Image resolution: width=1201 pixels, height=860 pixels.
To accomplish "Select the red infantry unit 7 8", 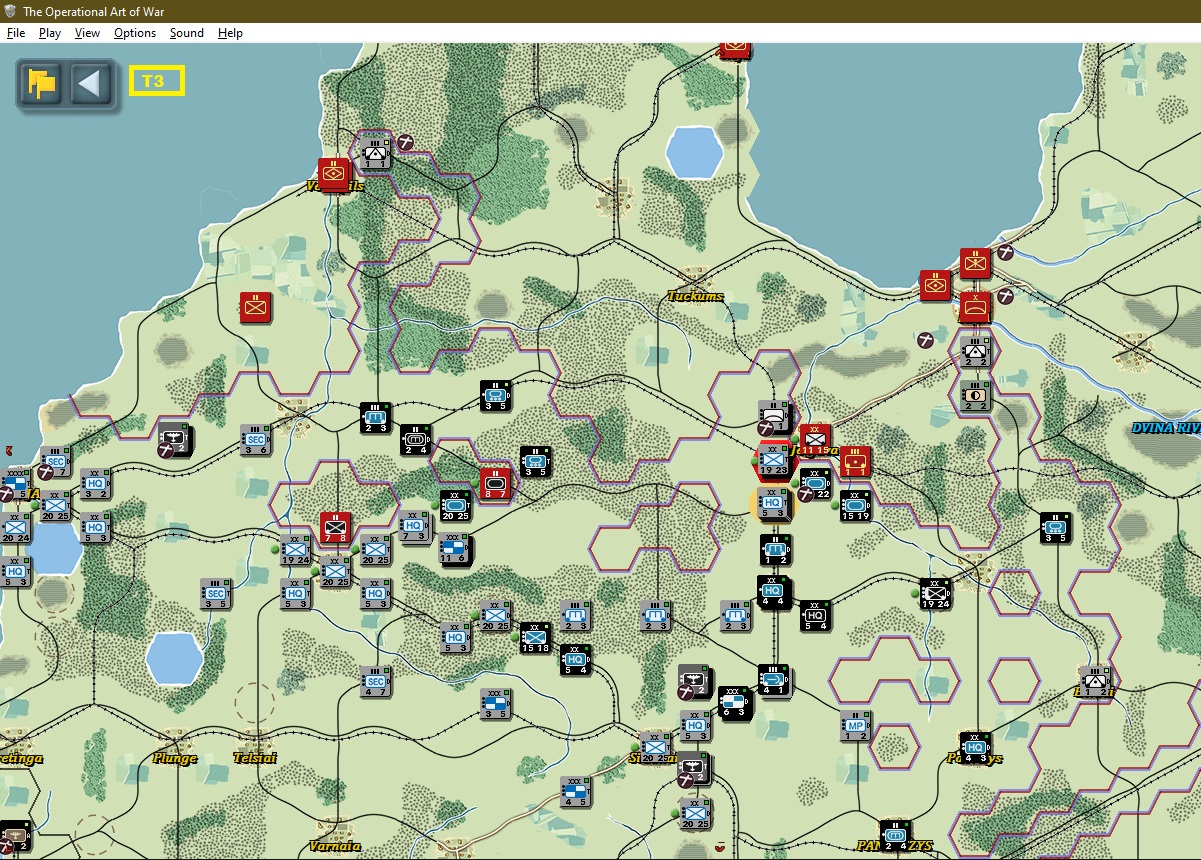I will pos(335,528).
